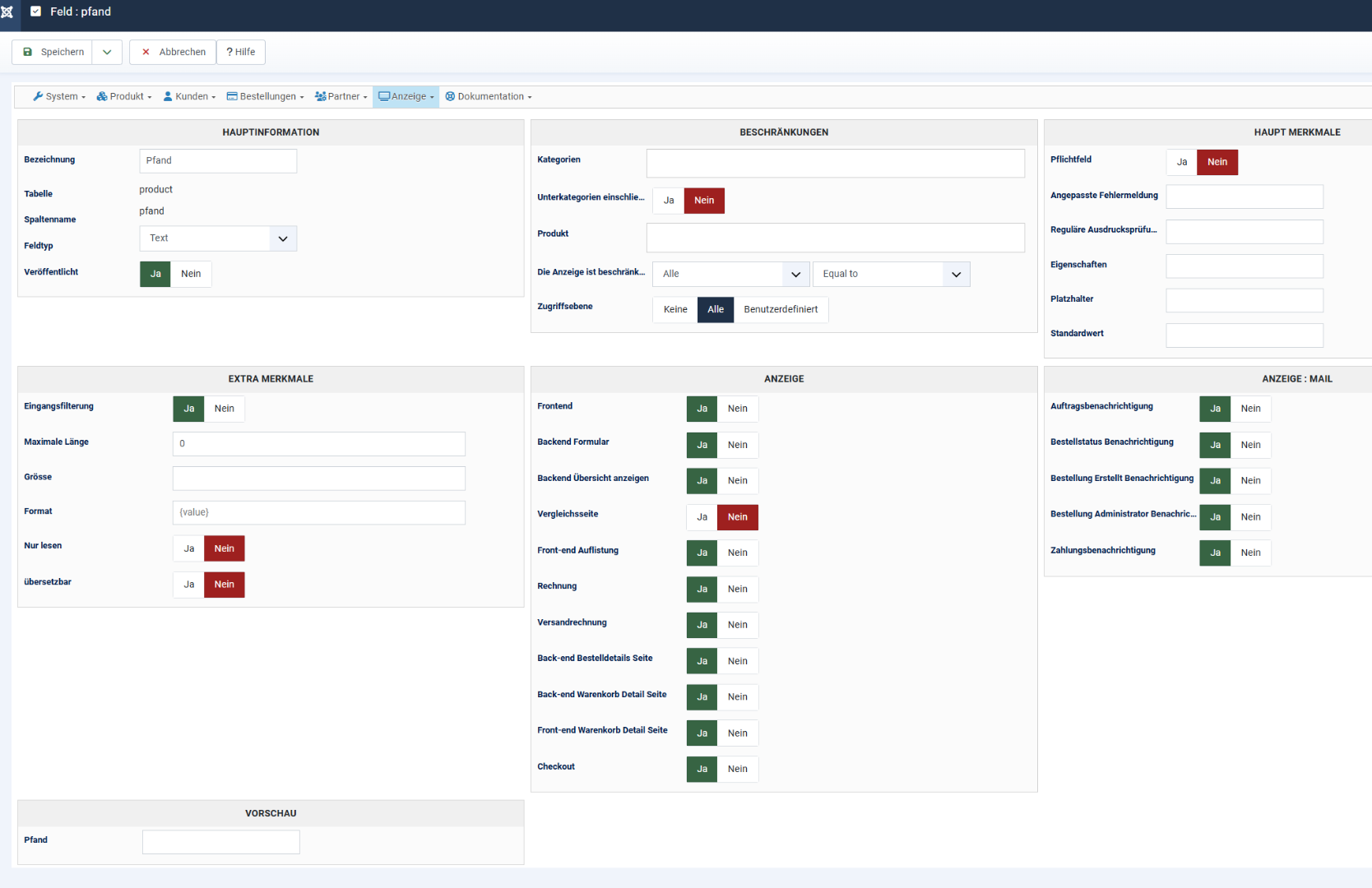Click the monitor icon beside Anzeige
1372x888 pixels.
[x=384, y=96]
